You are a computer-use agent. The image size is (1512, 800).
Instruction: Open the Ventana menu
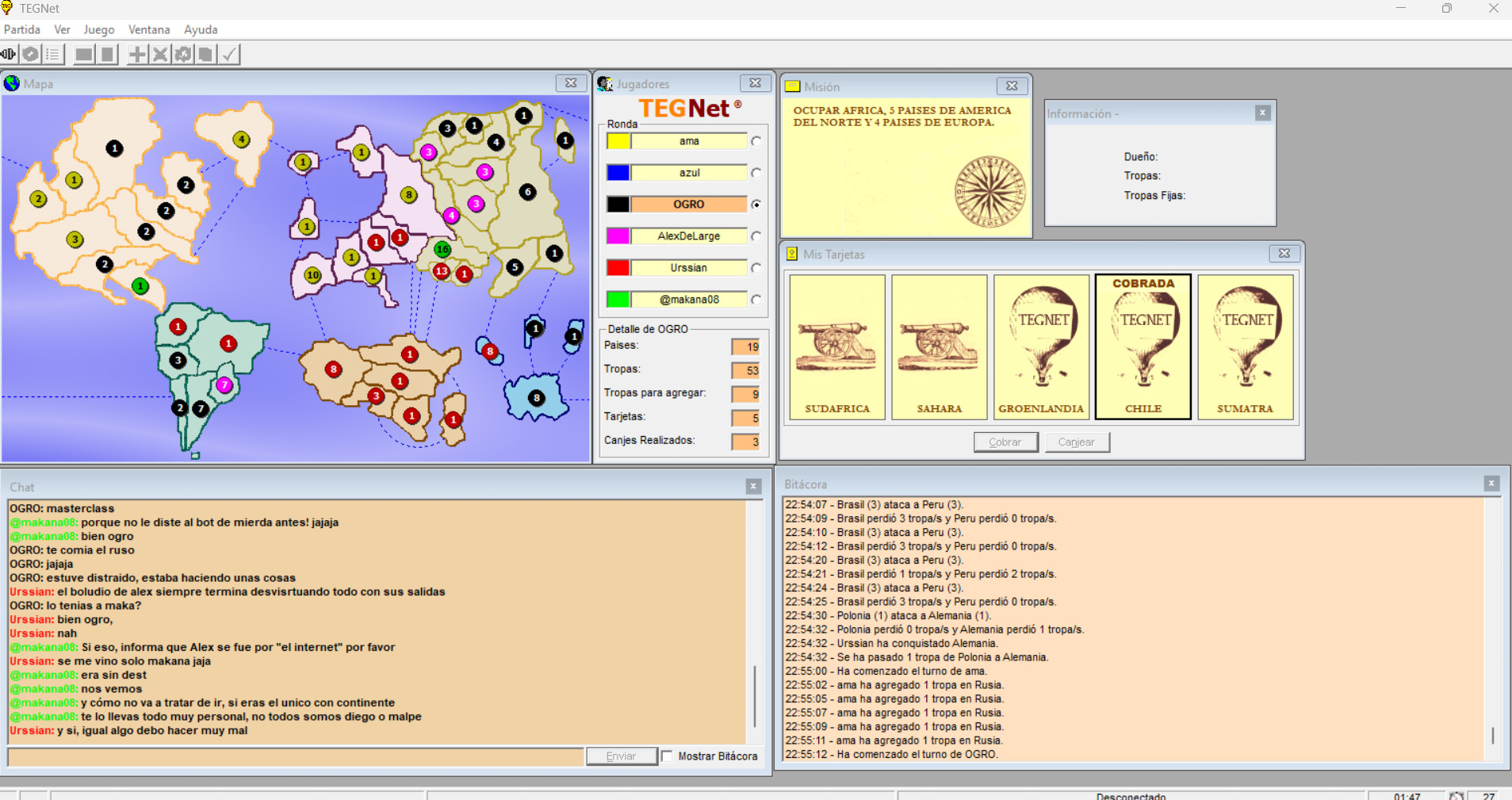coord(149,29)
